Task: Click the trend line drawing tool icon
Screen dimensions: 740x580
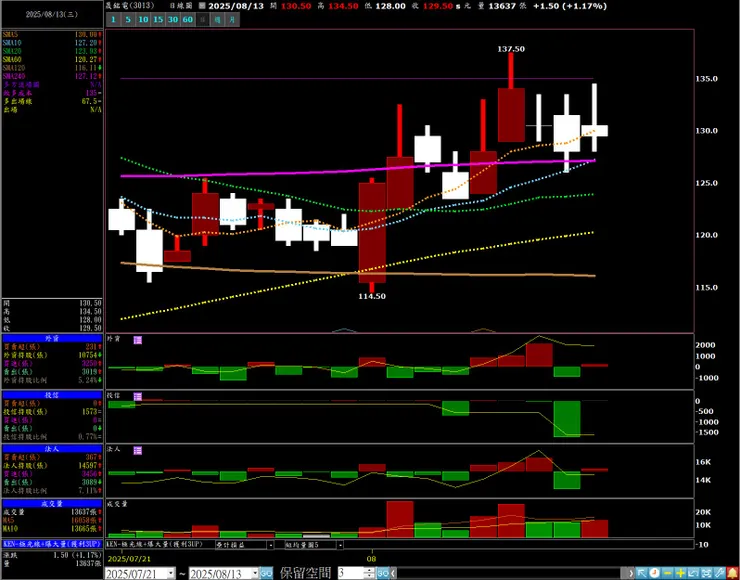Action: click(x=693, y=573)
